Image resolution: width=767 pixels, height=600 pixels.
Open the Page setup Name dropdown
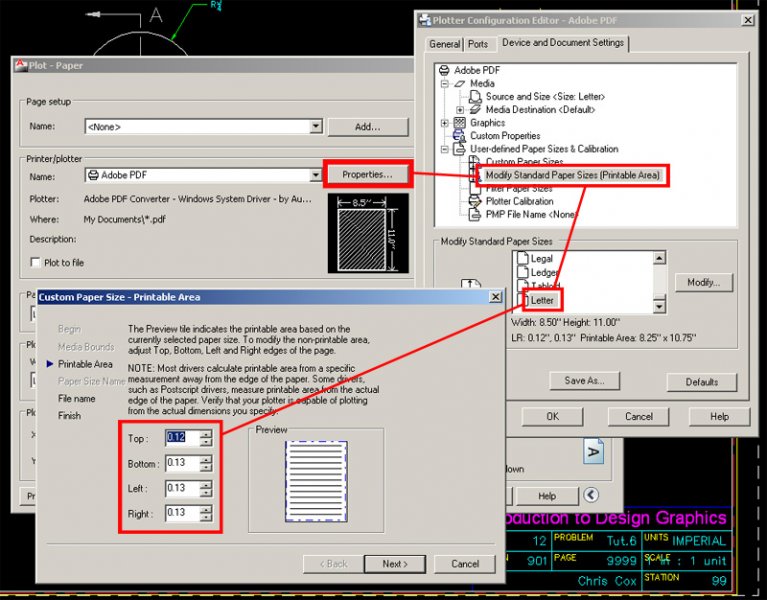click(x=316, y=126)
